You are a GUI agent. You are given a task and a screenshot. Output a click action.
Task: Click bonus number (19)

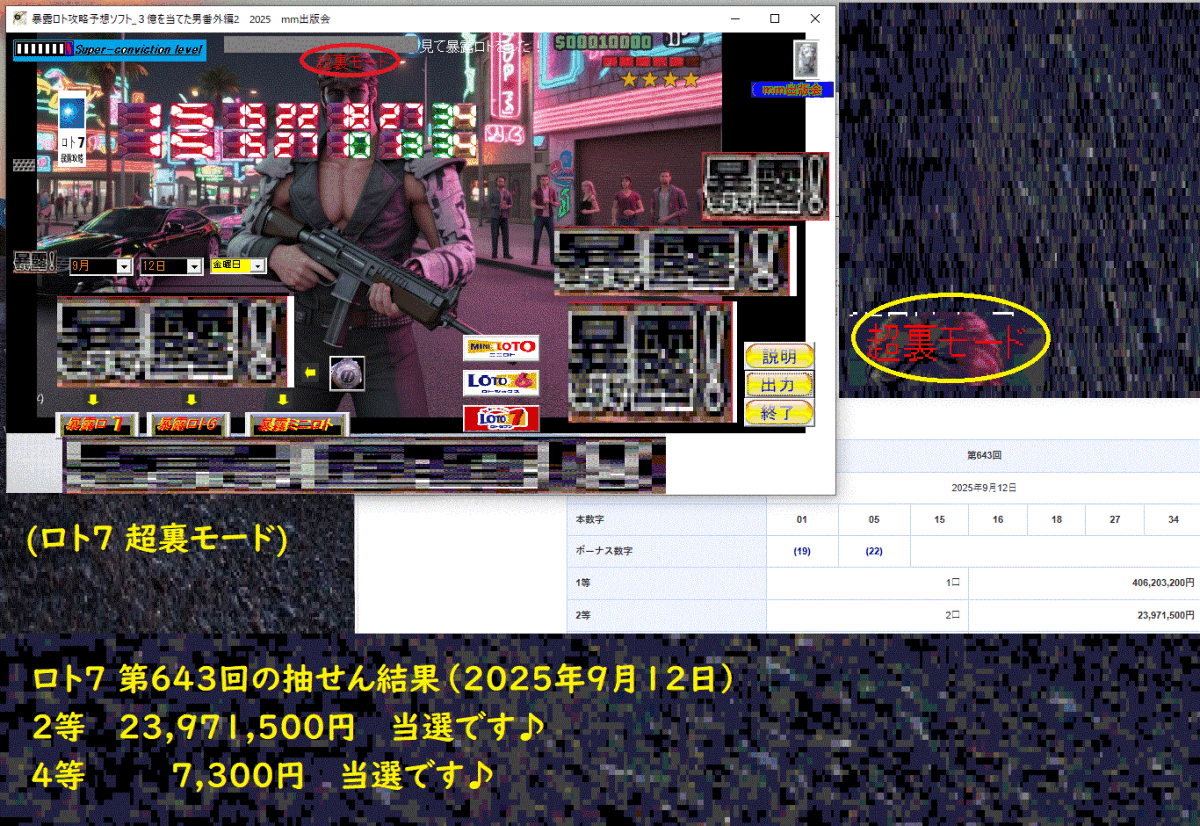click(802, 551)
